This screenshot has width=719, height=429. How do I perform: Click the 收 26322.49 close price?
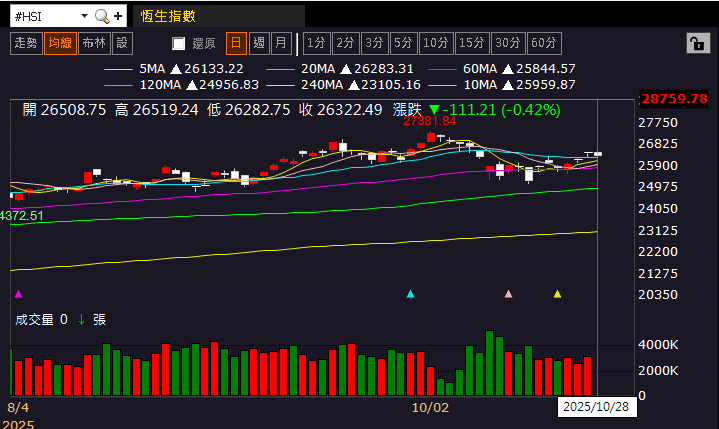(340, 110)
